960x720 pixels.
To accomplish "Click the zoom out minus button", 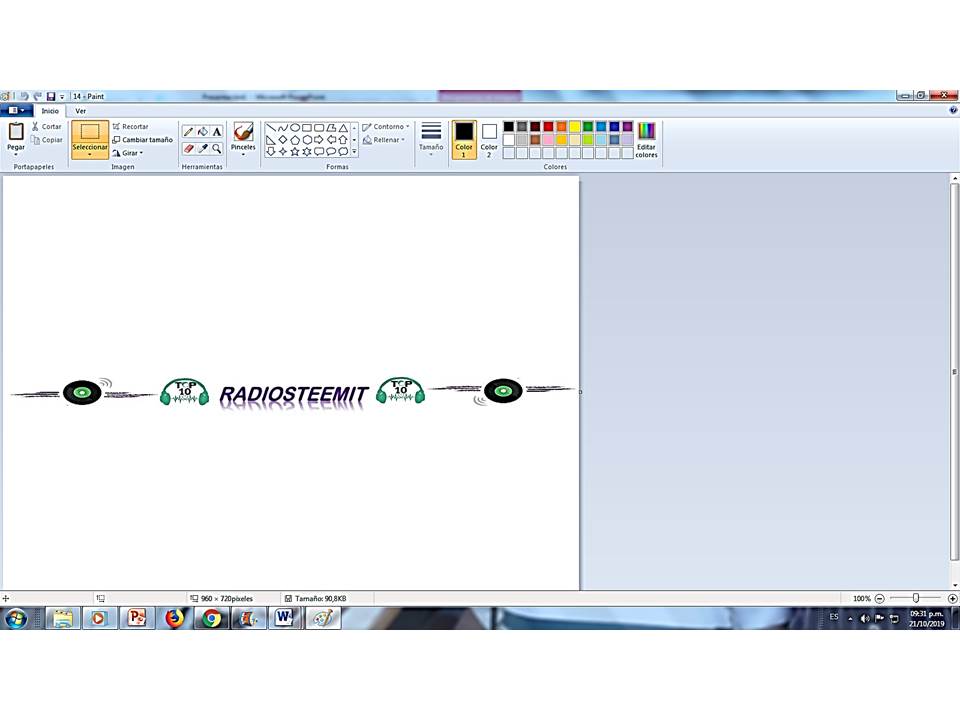I will tap(880, 598).
